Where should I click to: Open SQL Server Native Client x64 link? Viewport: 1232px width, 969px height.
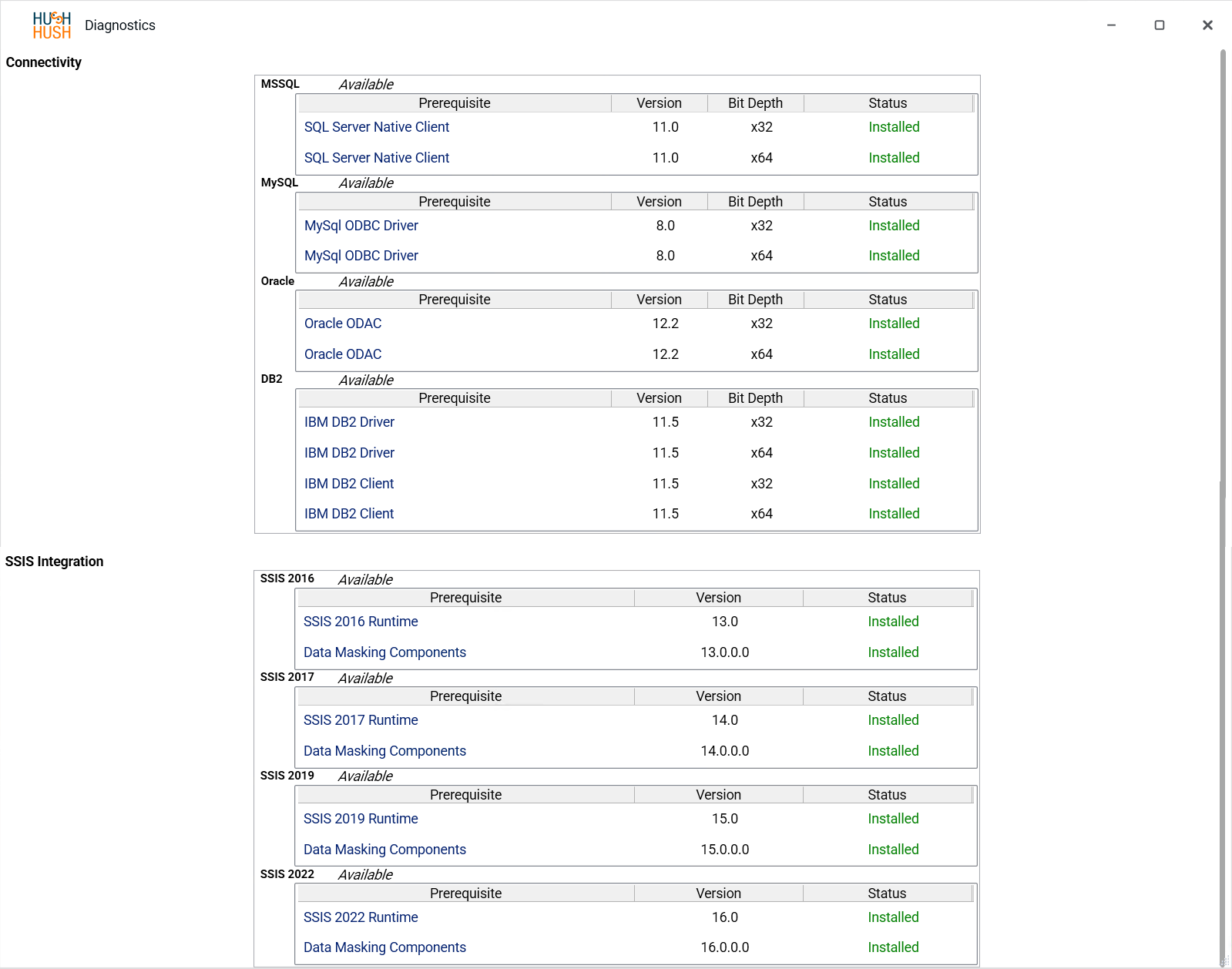(376, 158)
